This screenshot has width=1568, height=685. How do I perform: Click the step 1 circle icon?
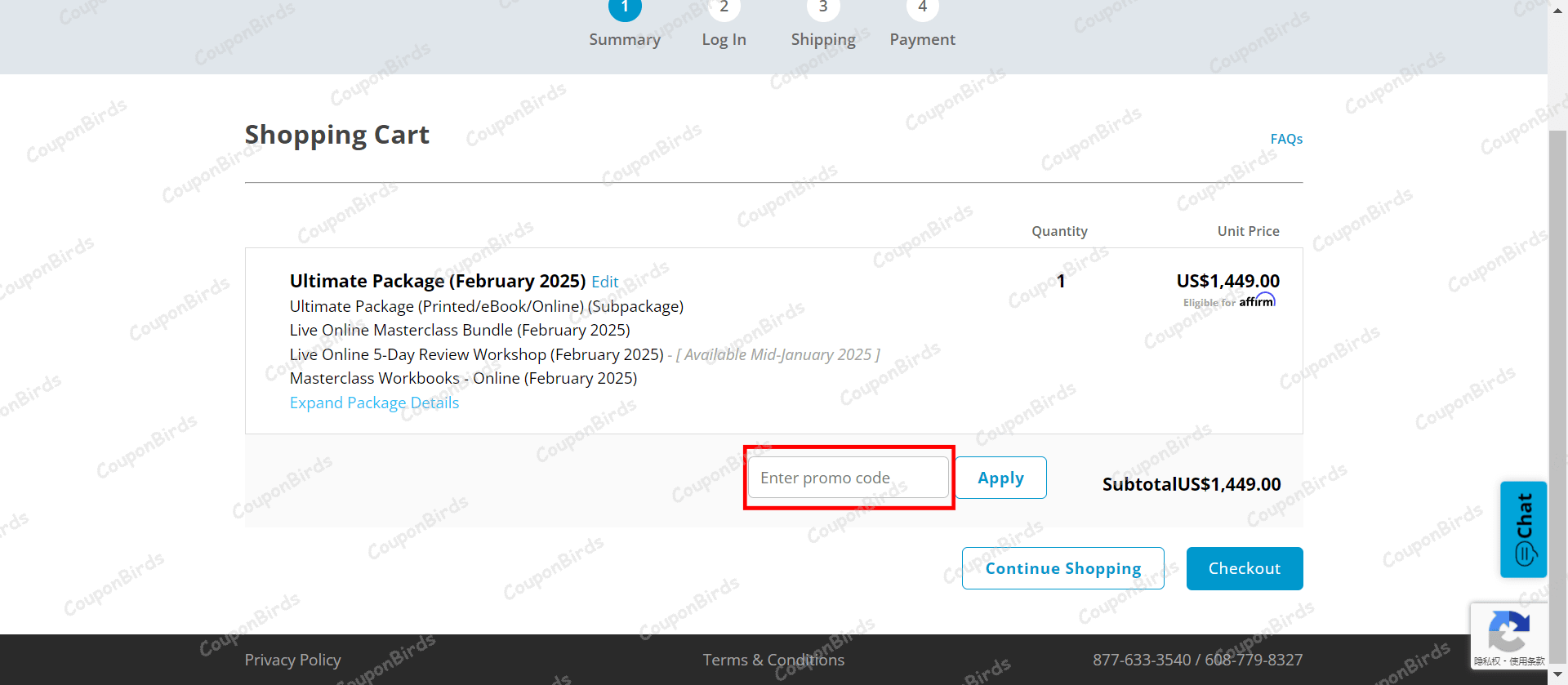pos(625,7)
